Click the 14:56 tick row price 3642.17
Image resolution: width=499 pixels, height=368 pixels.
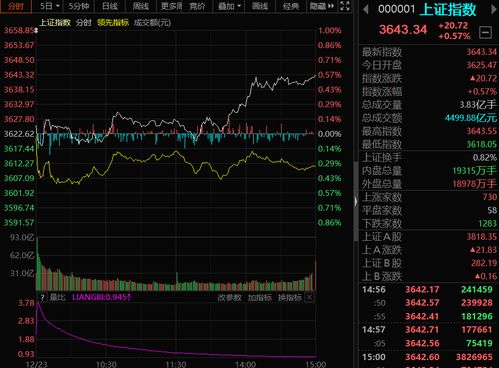pyautogui.click(x=422, y=289)
